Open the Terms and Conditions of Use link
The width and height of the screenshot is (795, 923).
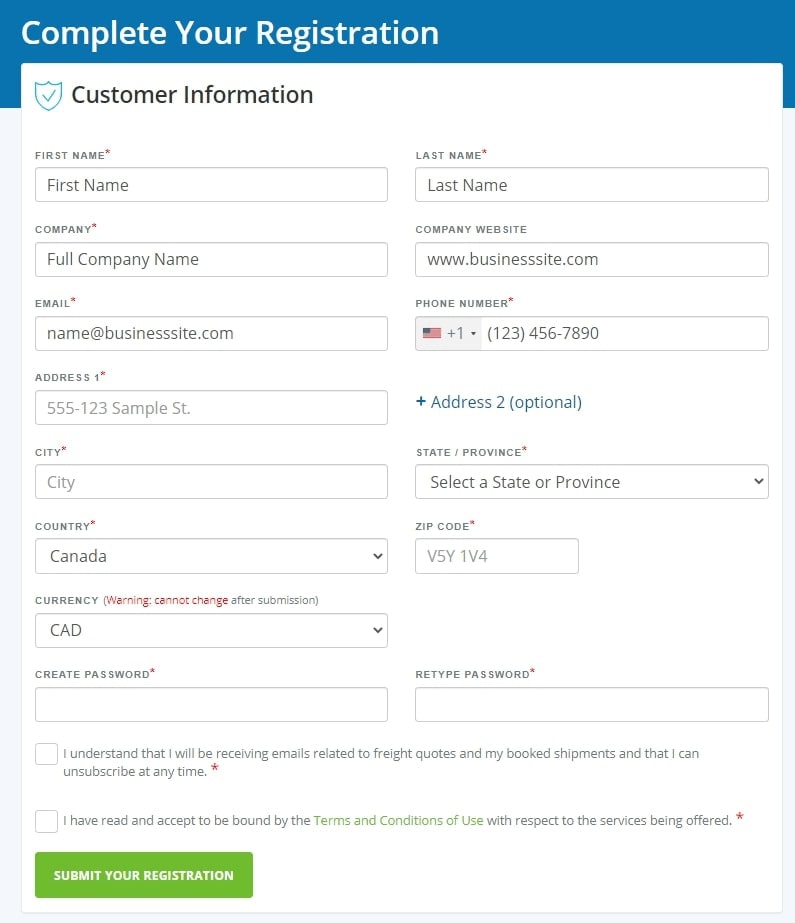pyautogui.click(x=398, y=821)
